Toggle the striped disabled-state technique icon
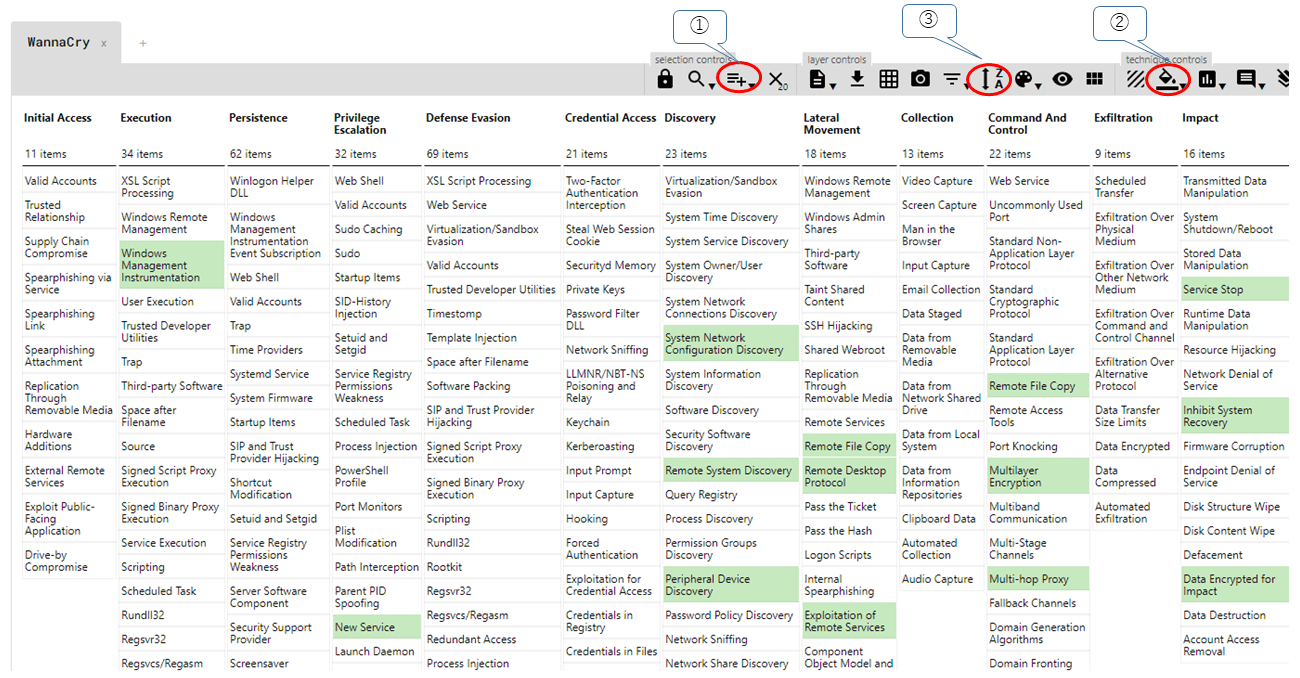This screenshot has width=1300, height=678. 1135,79
